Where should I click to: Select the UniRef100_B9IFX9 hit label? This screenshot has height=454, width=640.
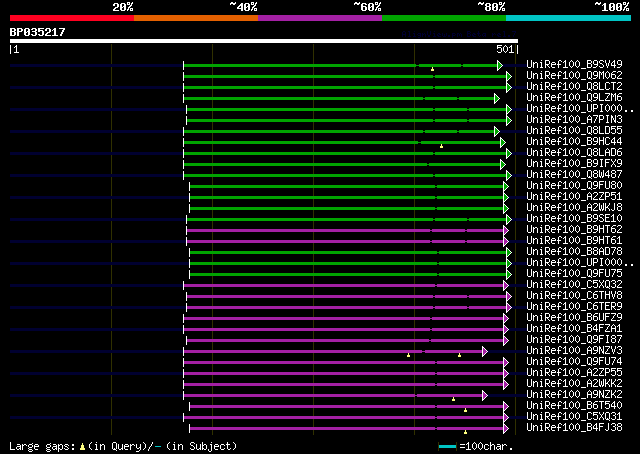574,164
